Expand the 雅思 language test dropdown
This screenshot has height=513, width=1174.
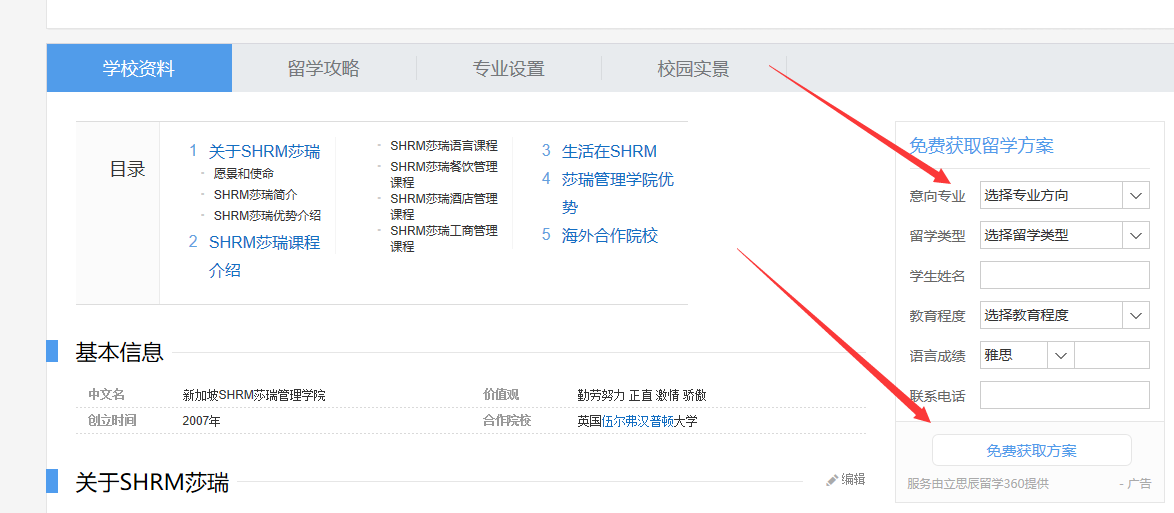pos(1060,355)
